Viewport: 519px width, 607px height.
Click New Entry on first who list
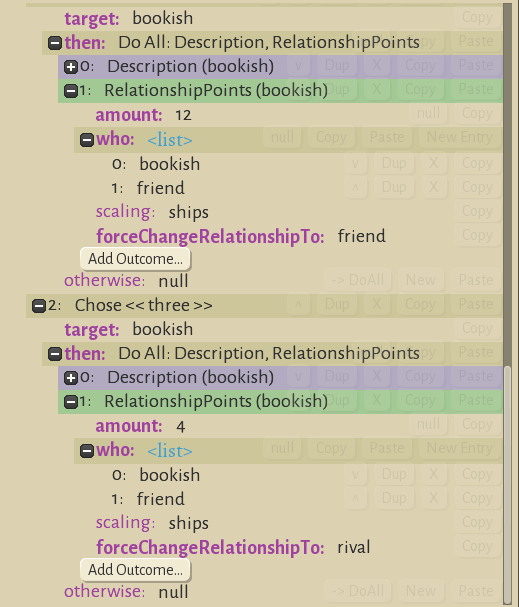tap(459, 137)
